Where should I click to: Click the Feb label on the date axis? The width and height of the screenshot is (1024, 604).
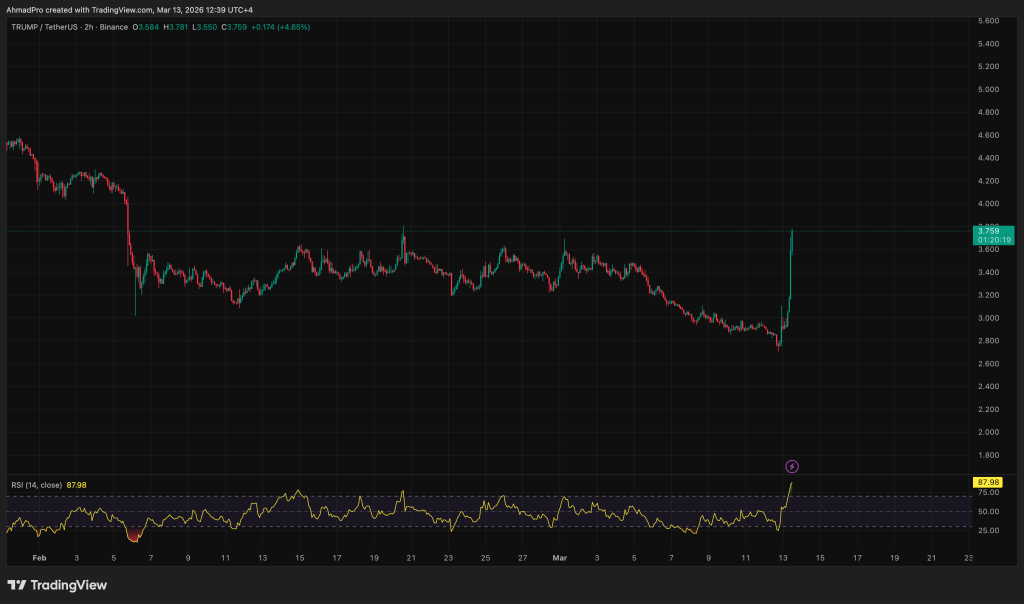39,558
